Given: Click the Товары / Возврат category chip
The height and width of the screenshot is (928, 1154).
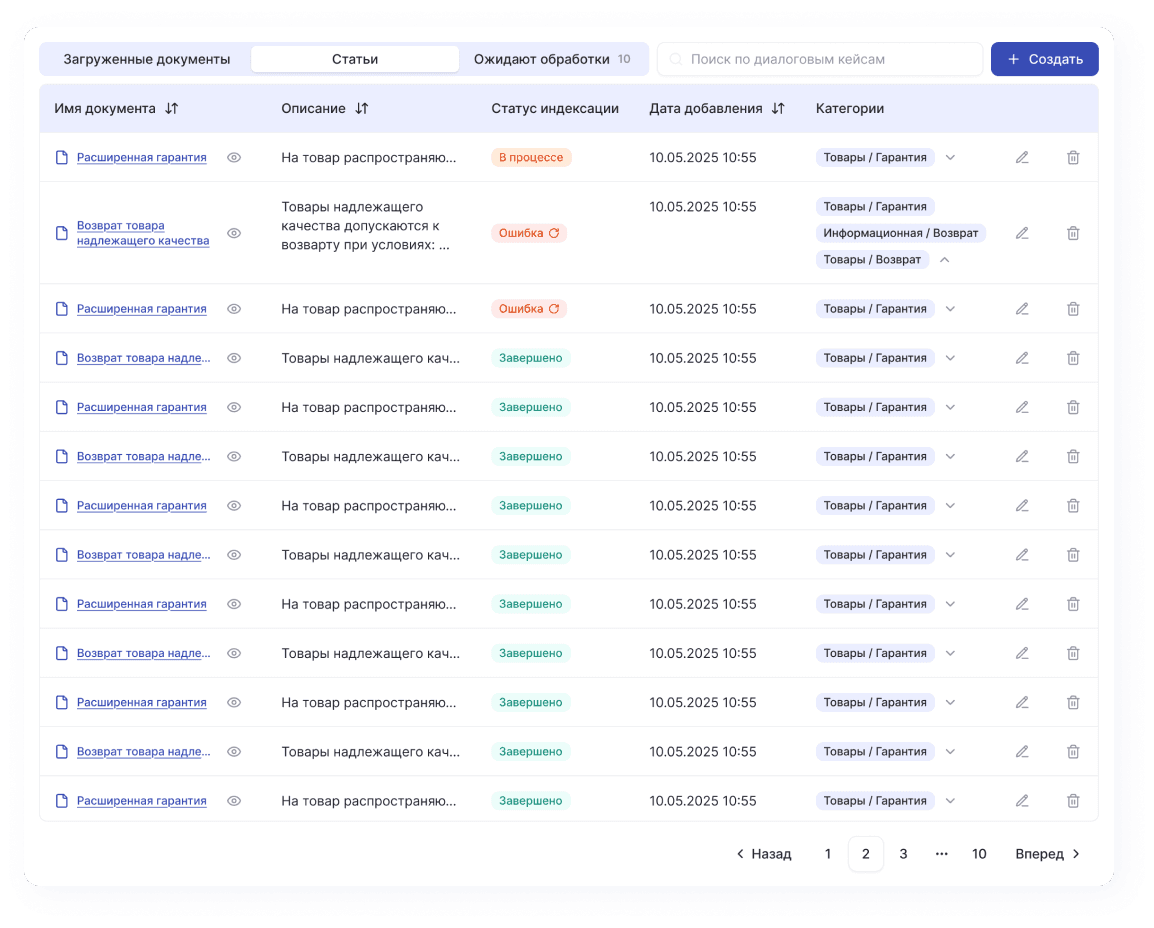Looking at the screenshot, I should tap(872, 260).
